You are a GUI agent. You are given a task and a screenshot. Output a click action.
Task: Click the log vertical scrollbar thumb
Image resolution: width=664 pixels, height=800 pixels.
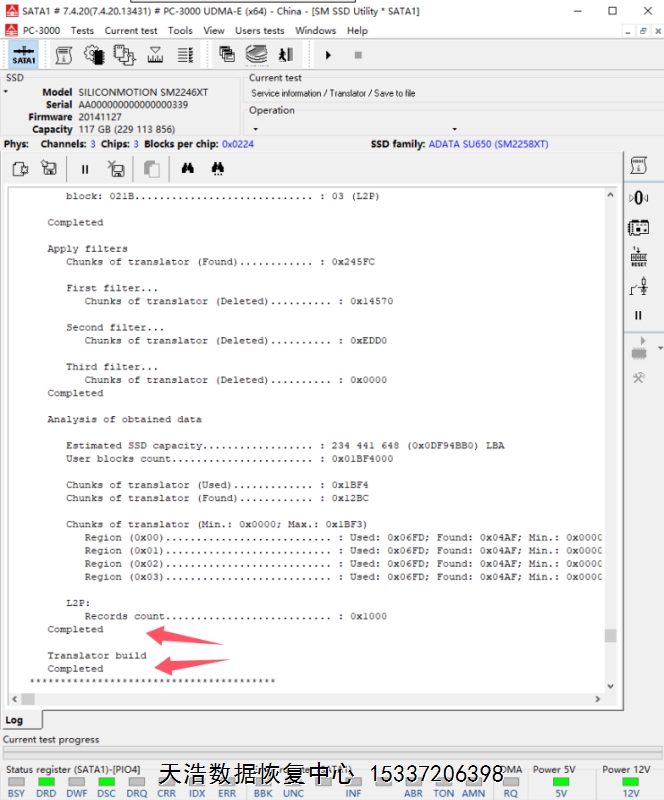click(610, 635)
